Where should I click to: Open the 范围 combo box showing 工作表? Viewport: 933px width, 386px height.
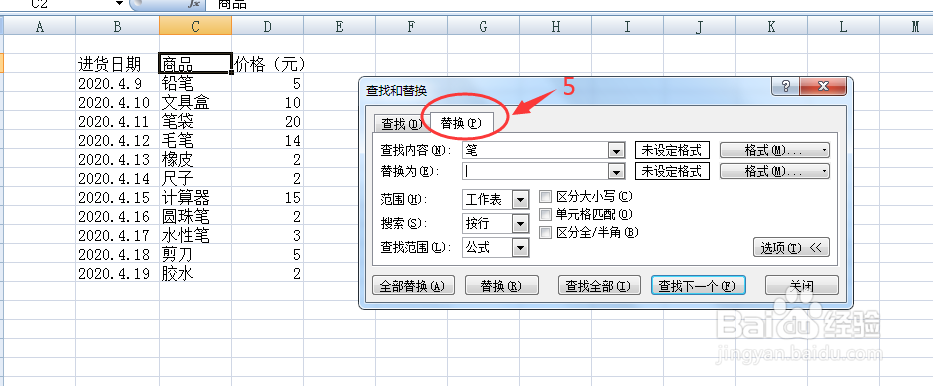(496, 199)
